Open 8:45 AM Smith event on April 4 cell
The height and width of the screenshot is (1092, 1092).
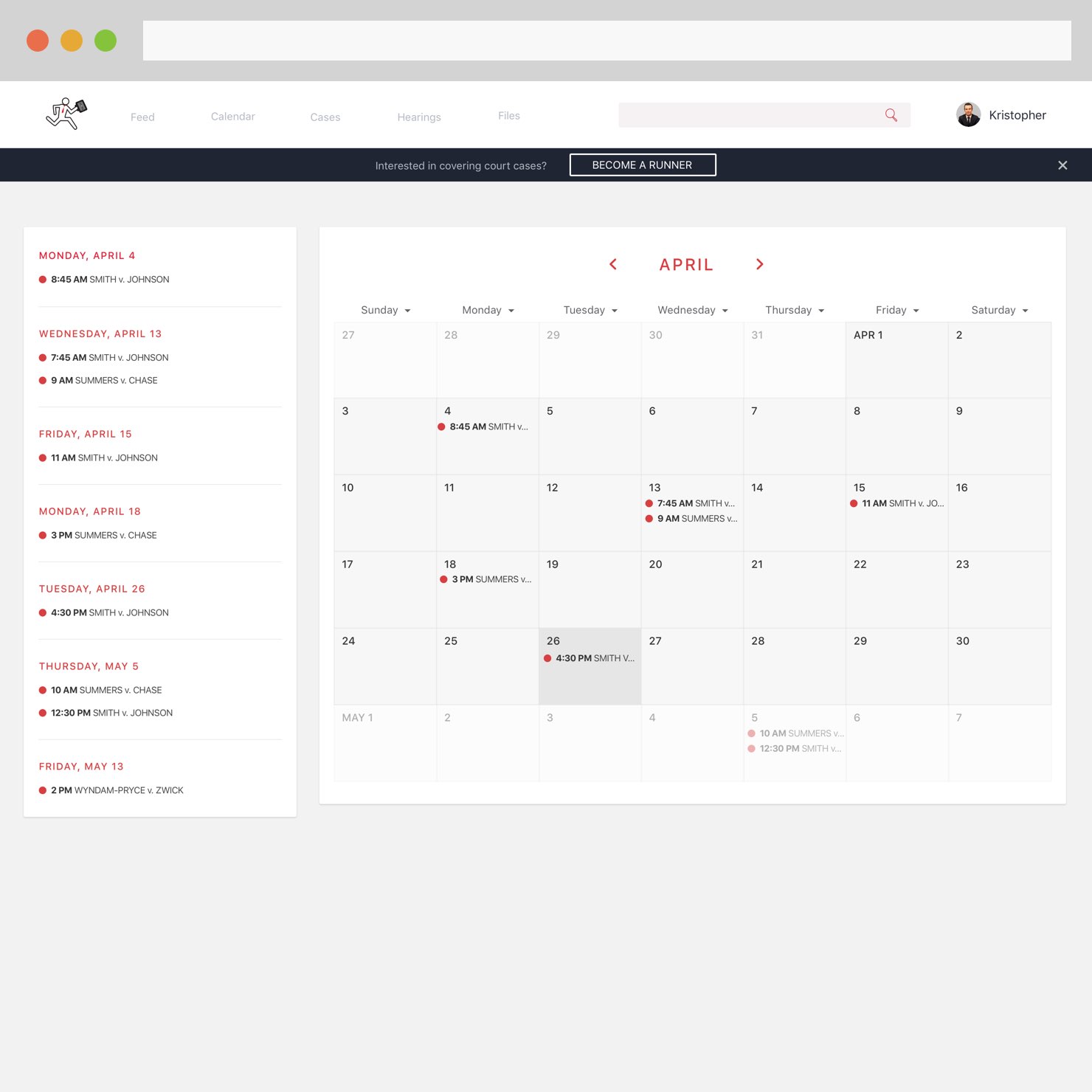[x=488, y=427]
